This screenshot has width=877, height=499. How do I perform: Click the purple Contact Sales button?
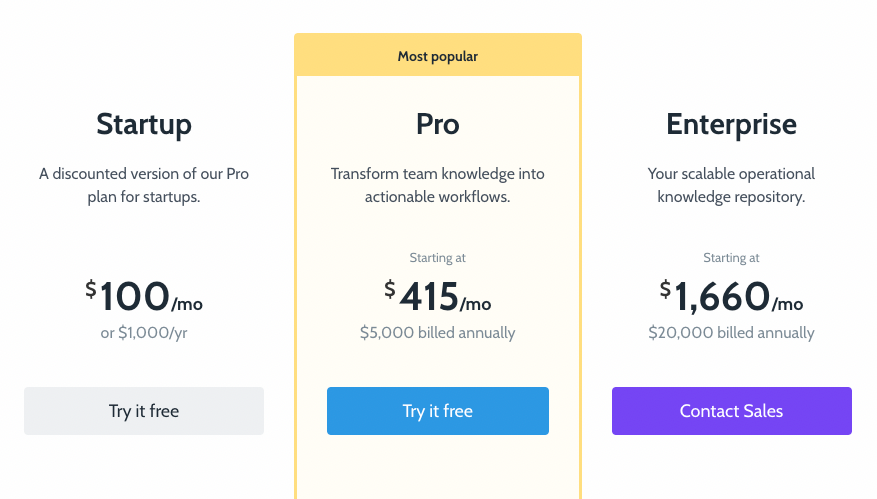tap(732, 411)
